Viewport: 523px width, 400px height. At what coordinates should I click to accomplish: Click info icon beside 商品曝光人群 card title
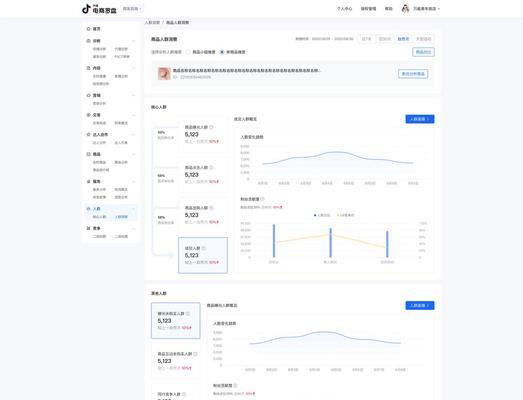[x=211, y=127]
